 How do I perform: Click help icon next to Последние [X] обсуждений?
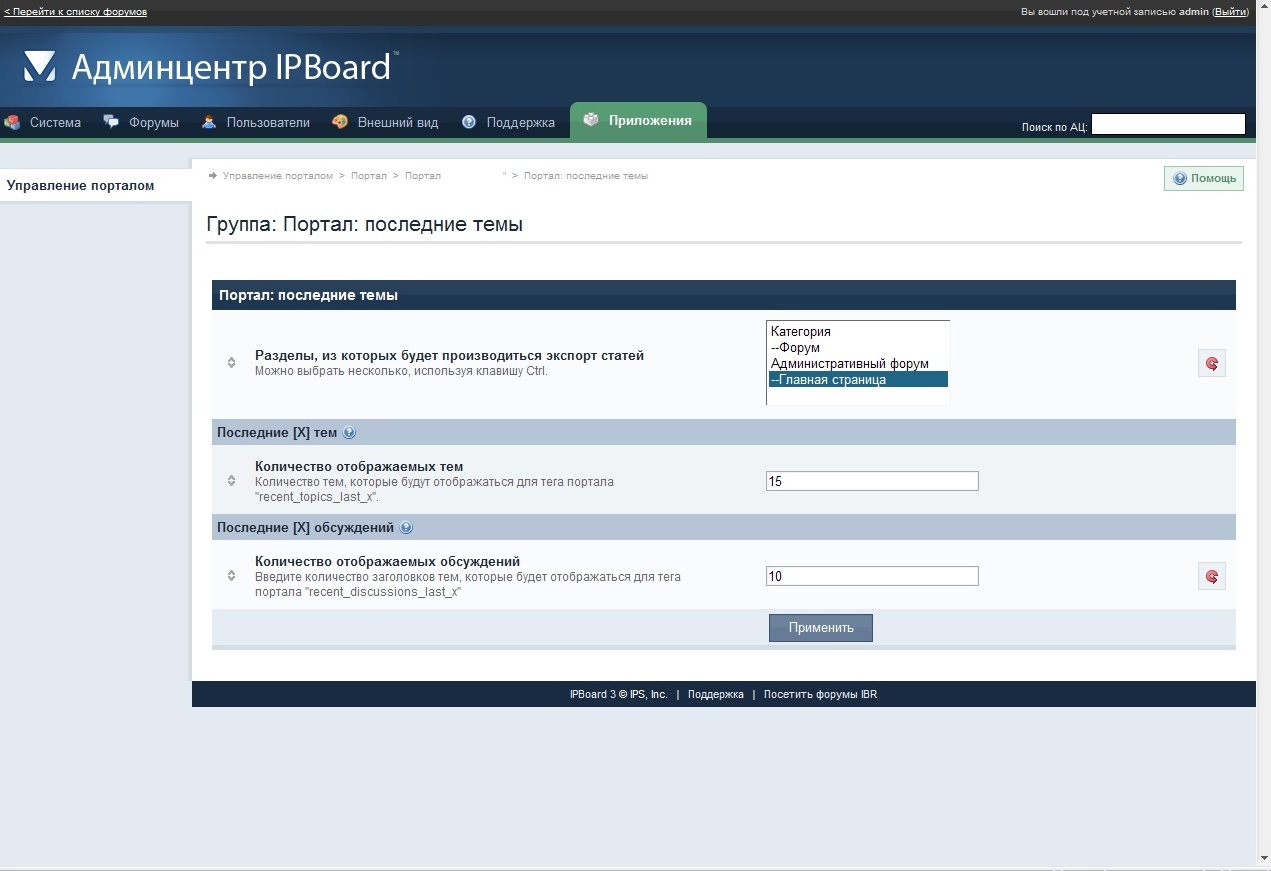[406, 528]
